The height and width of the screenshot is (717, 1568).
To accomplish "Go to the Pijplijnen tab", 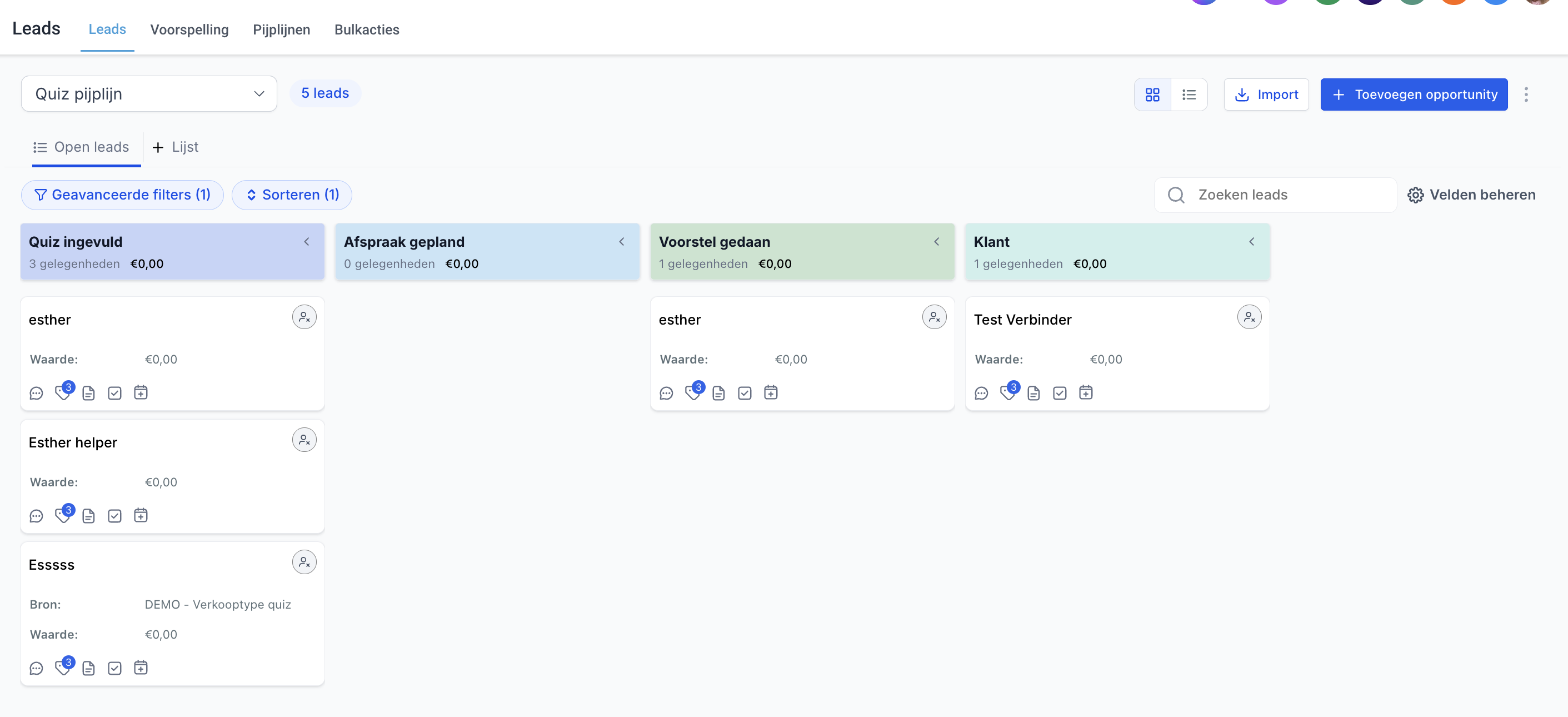I will [281, 30].
